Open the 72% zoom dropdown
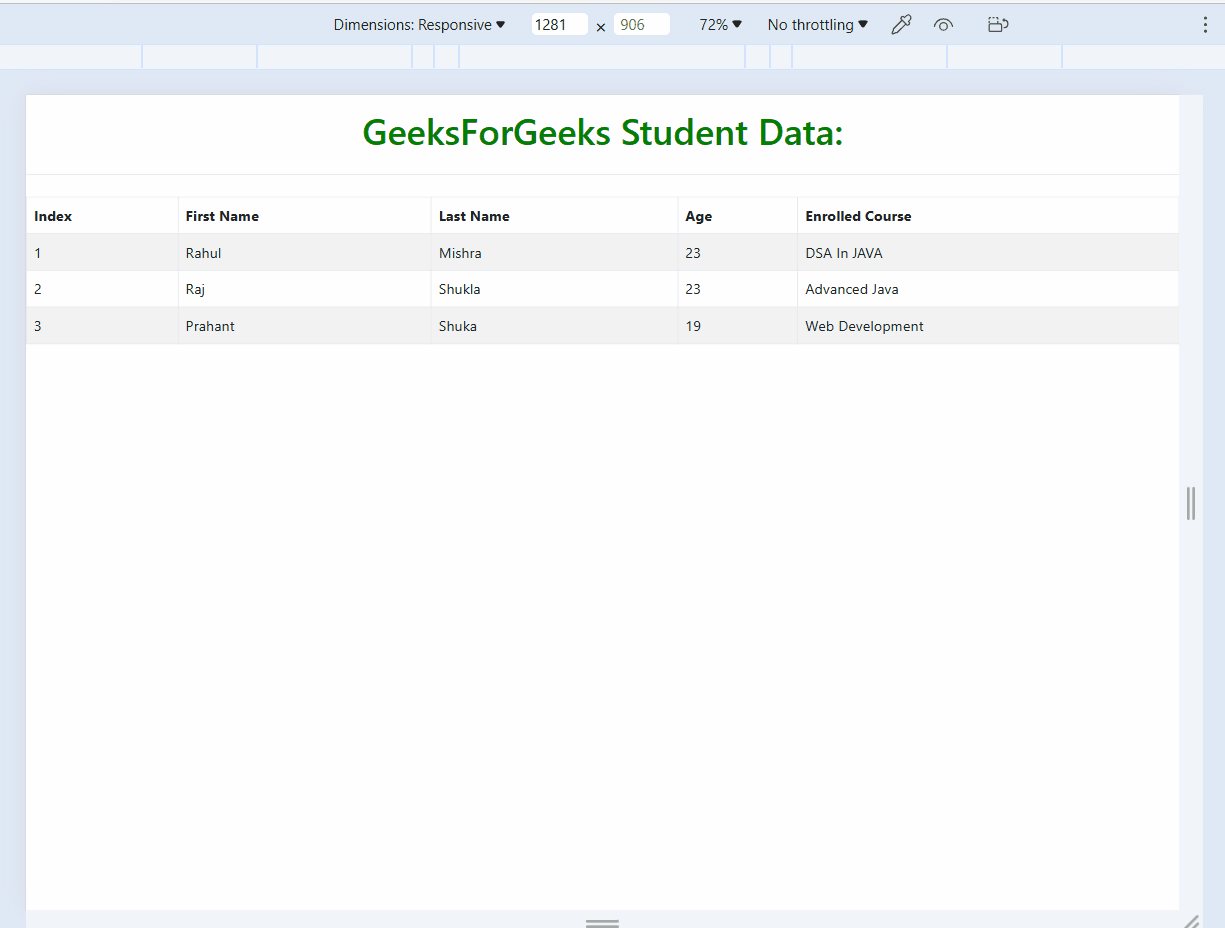The image size is (1225, 928). coord(720,25)
